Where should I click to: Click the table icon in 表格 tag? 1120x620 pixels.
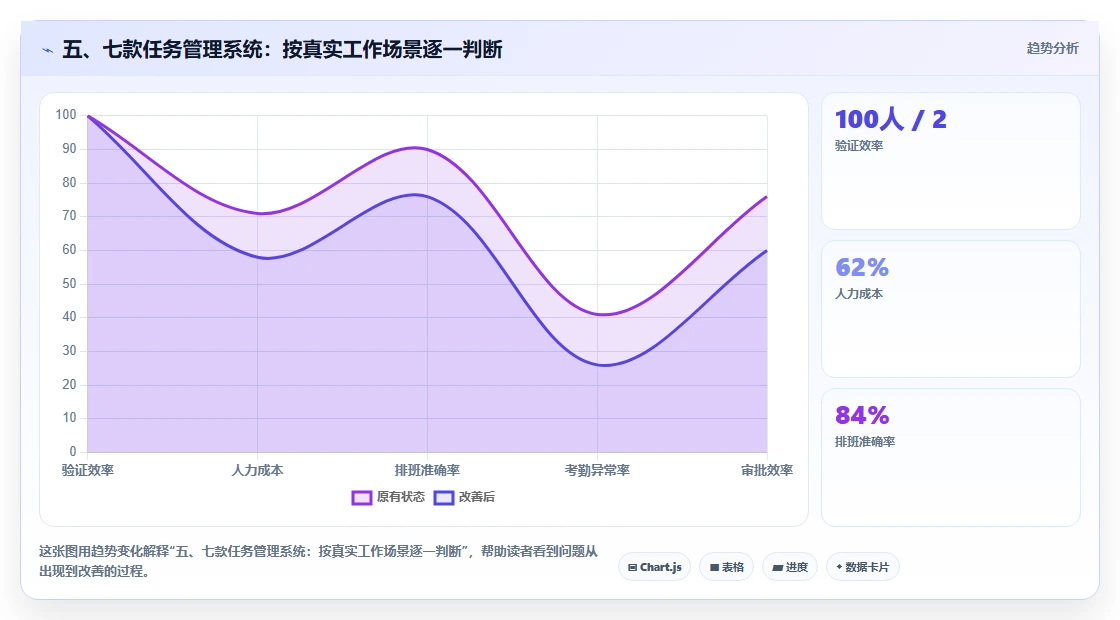714,568
